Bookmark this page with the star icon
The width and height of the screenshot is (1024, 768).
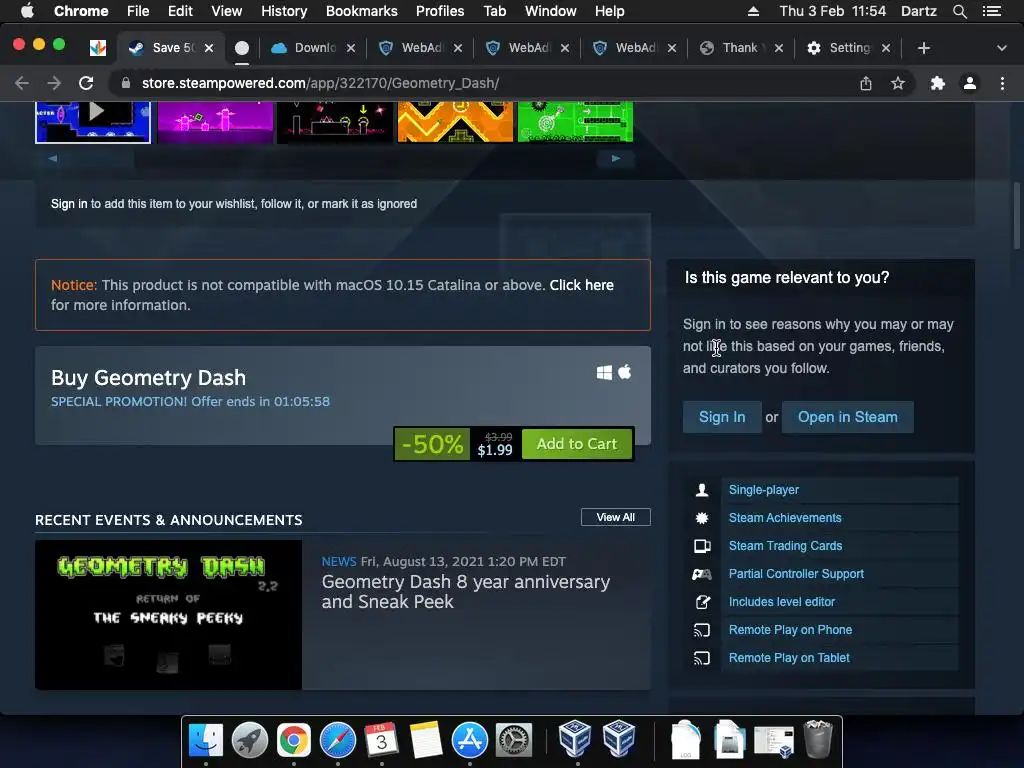pos(898,83)
